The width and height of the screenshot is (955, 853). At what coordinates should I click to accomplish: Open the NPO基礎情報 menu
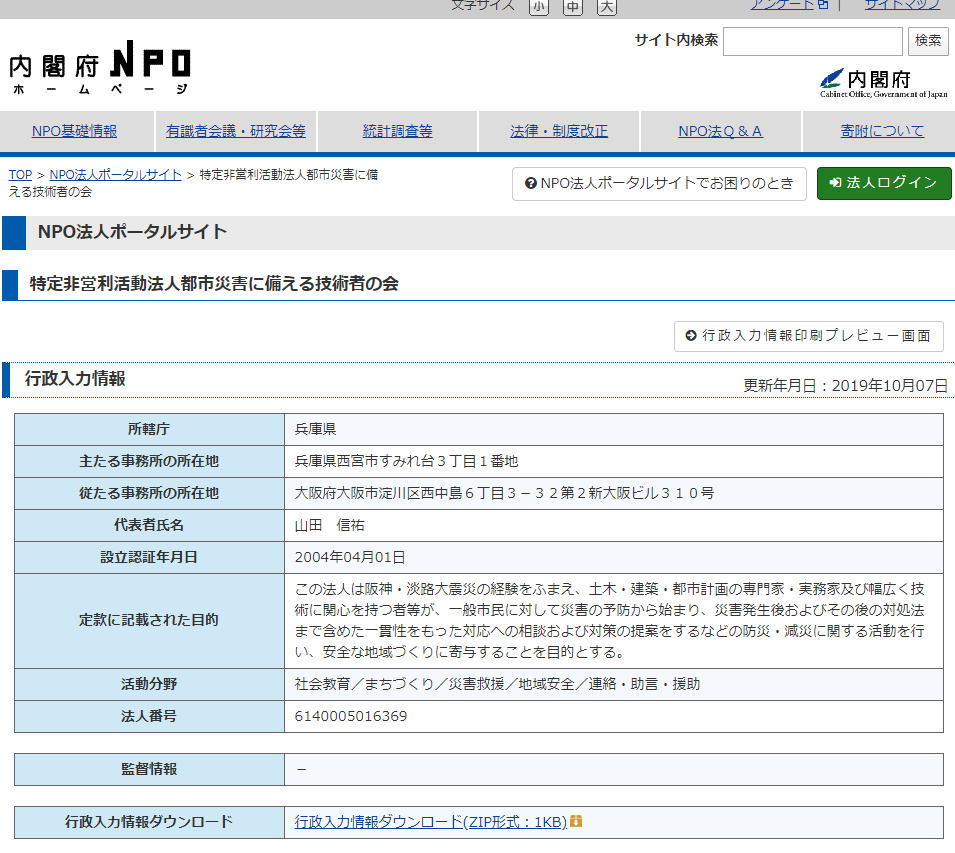coord(74,131)
